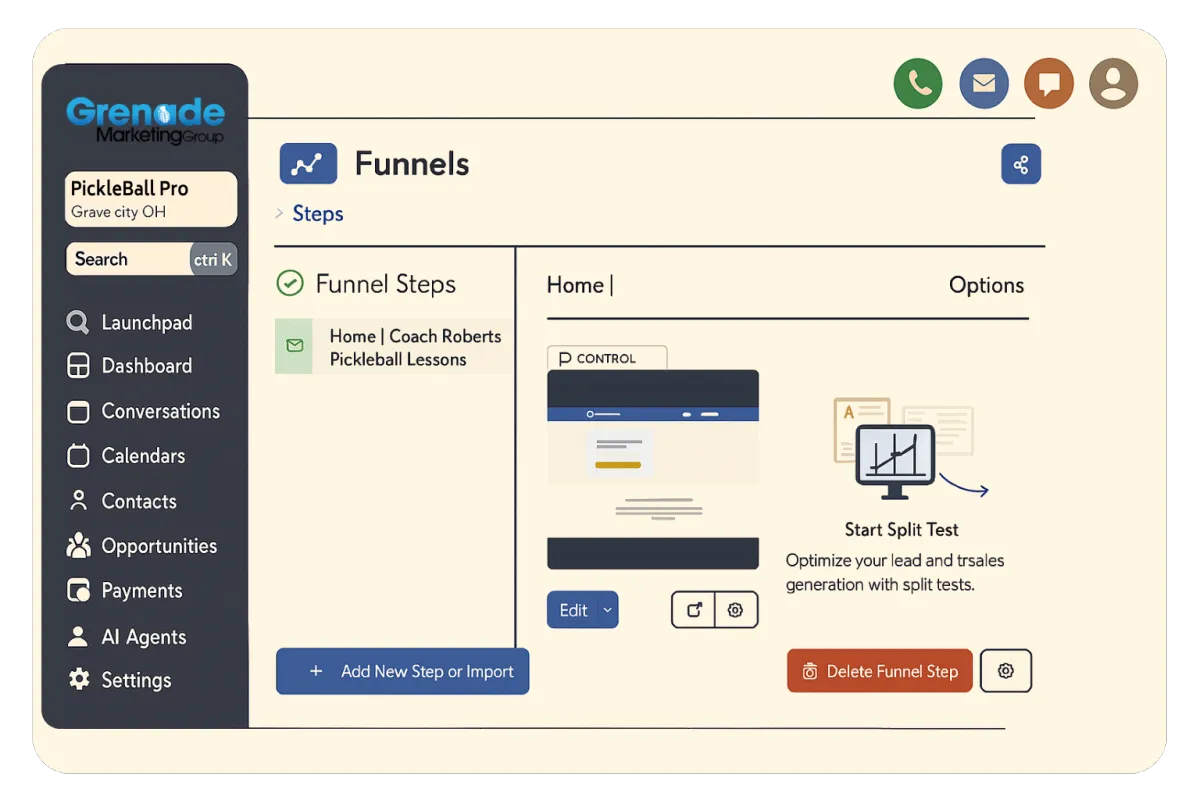
Task: Open page preview external link icon
Action: (694, 610)
